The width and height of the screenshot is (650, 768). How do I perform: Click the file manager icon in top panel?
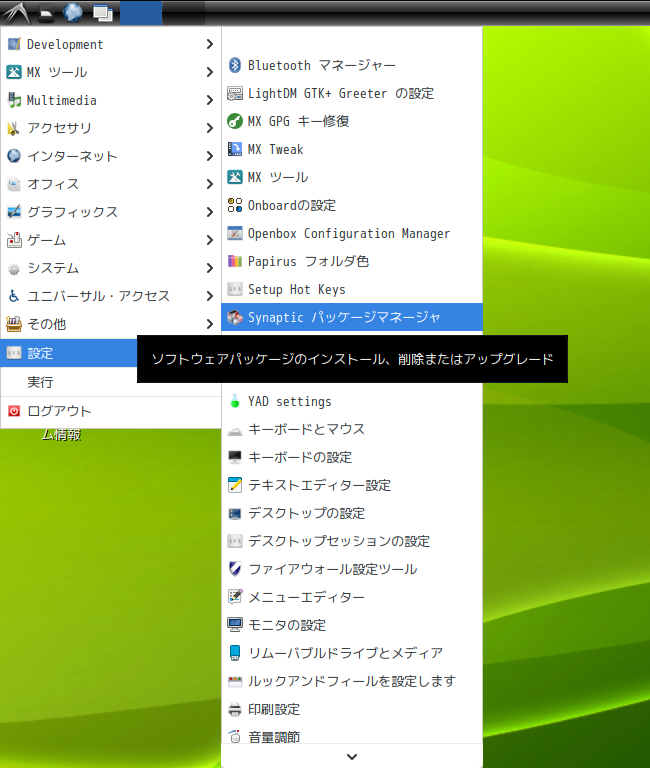click(x=46, y=13)
